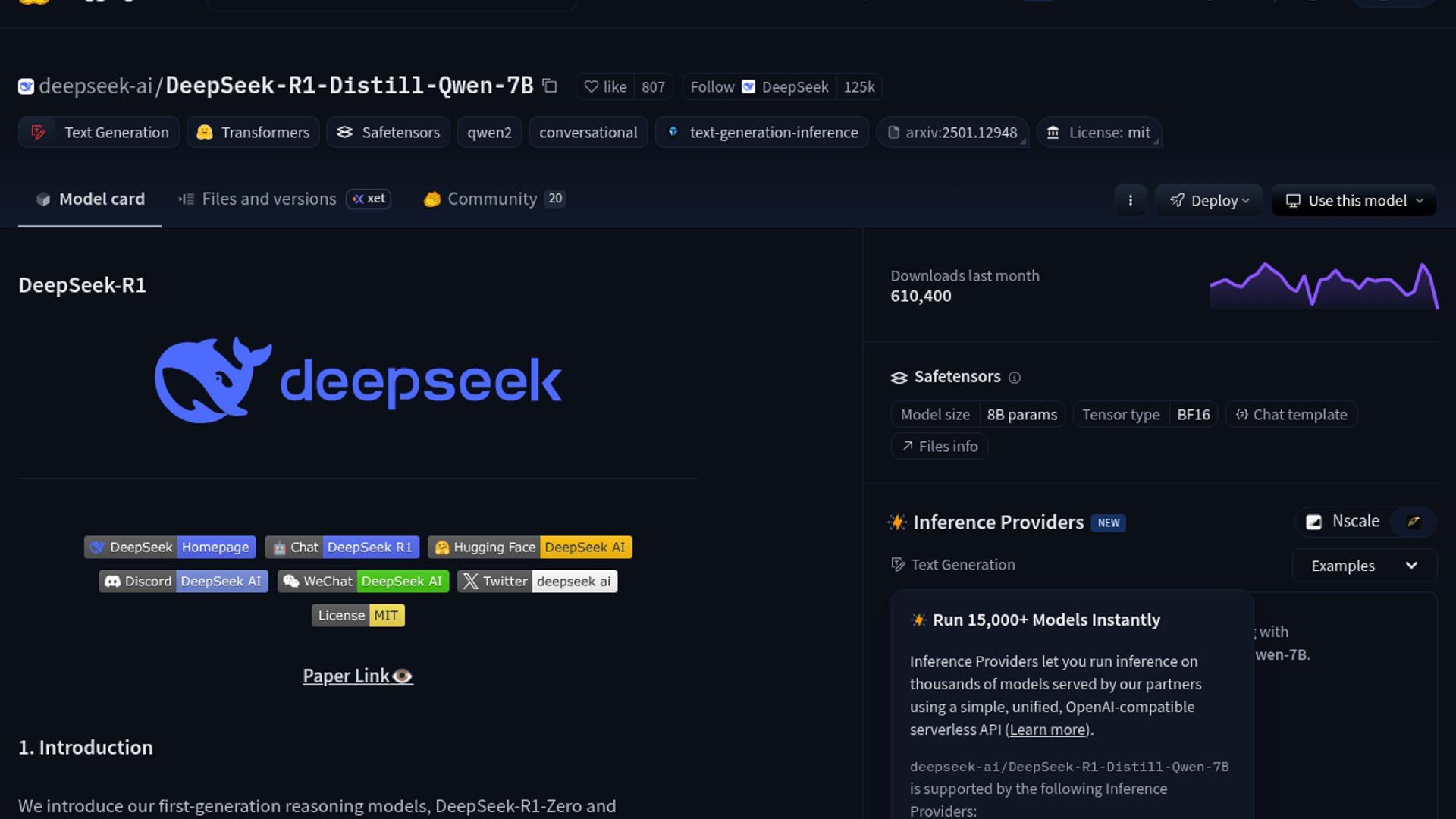Viewport: 1456px width, 819px height.
Task: Open the Community tab
Action: coord(492,199)
